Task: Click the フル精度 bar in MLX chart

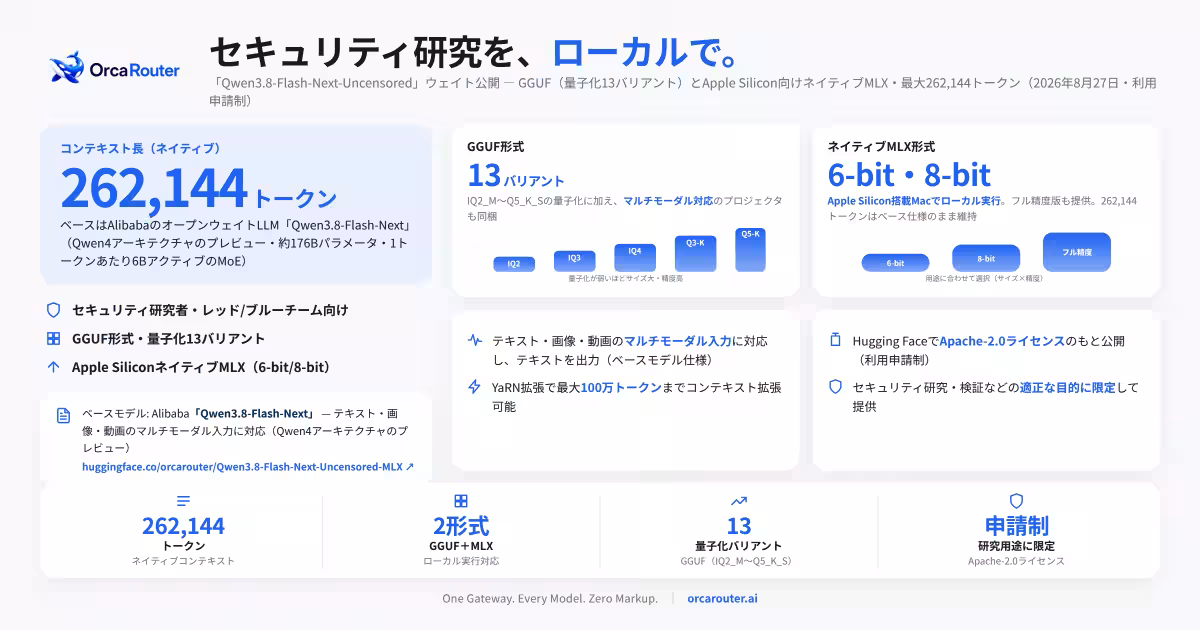Action: click(x=1077, y=252)
